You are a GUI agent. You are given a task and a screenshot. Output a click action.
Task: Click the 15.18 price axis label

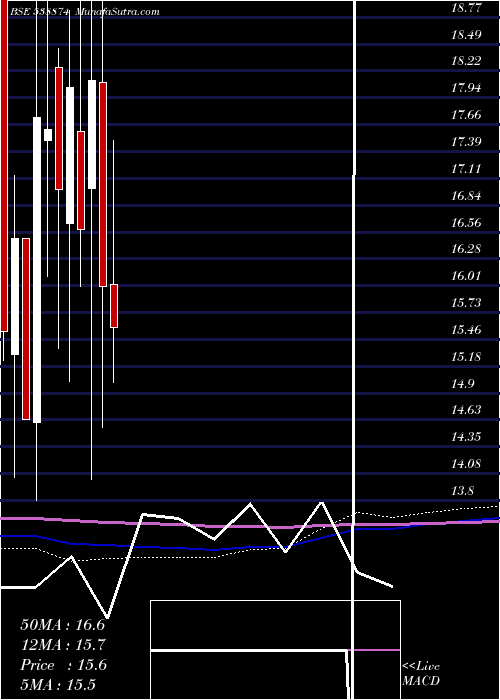tap(467, 357)
